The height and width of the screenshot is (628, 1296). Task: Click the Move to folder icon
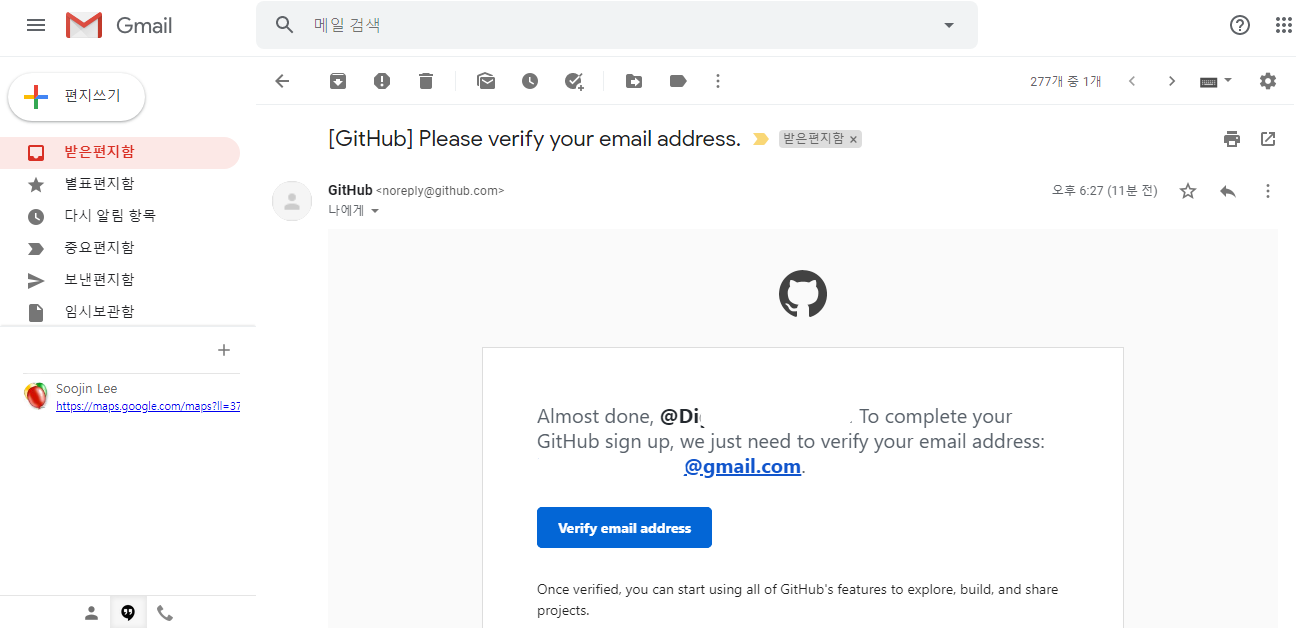(634, 81)
